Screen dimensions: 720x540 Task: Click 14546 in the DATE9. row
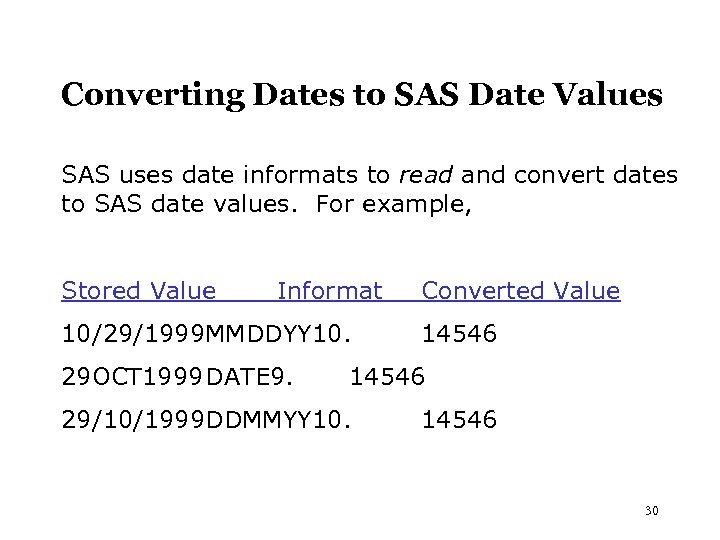point(388,376)
